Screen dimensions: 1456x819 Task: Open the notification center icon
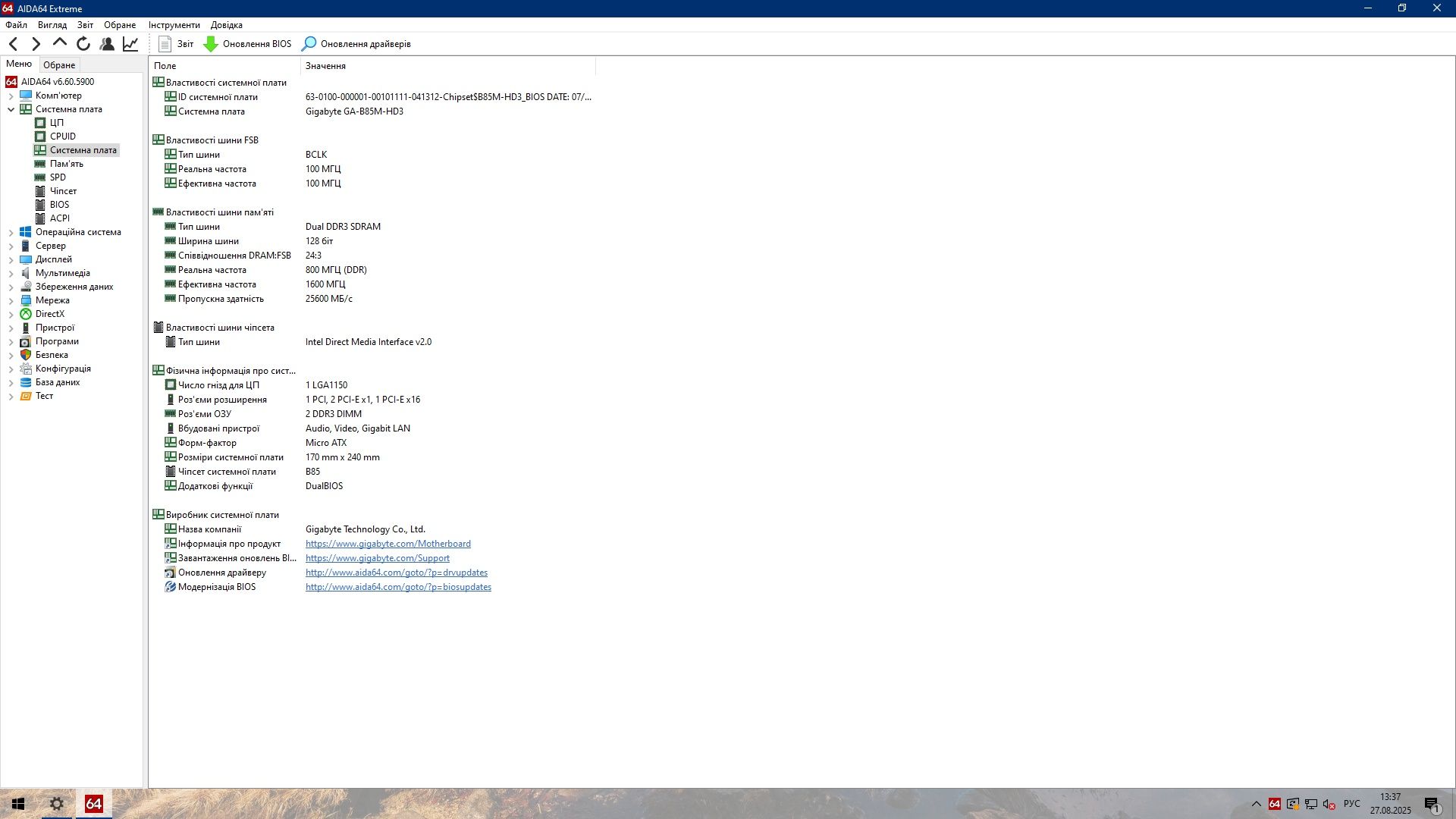pos(1432,804)
